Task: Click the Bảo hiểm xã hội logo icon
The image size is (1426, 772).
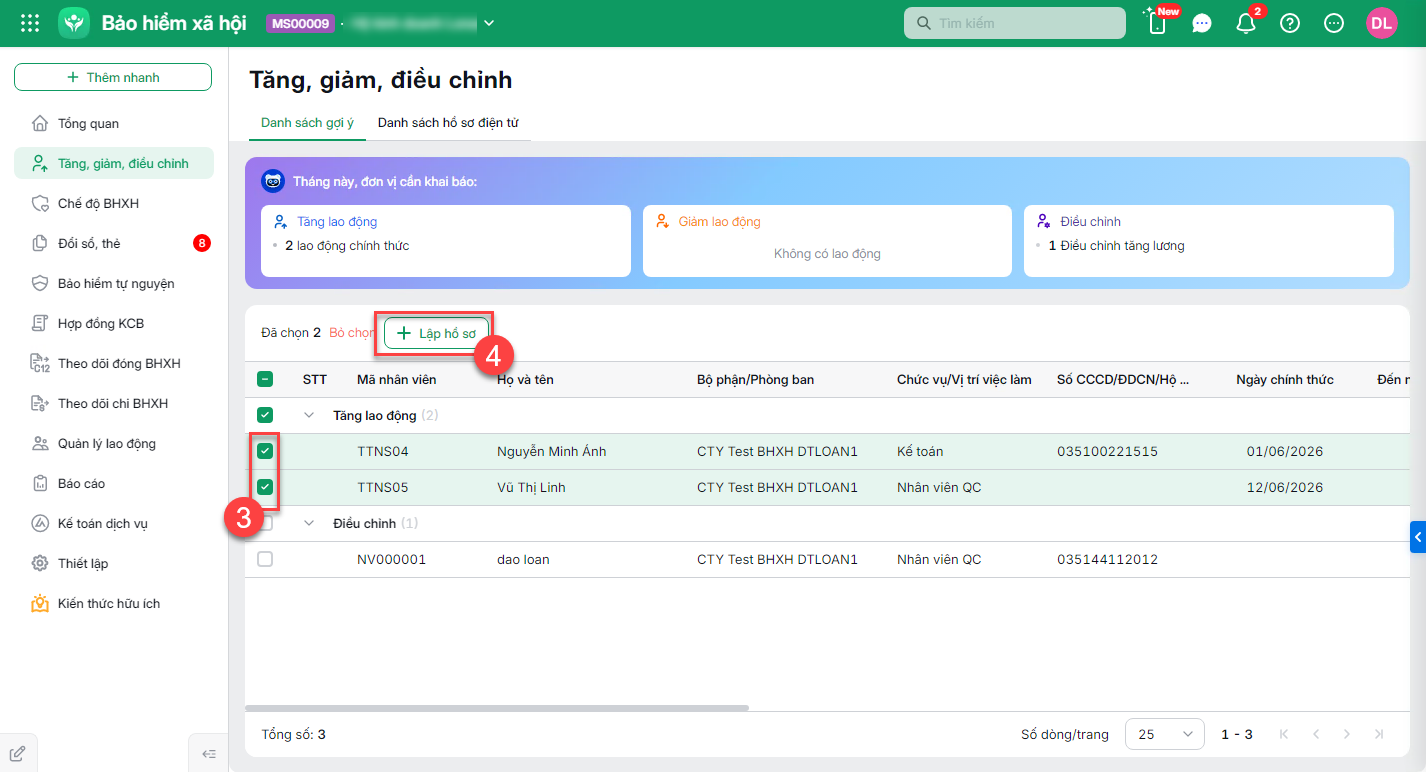Action: (x=74, y=23)
